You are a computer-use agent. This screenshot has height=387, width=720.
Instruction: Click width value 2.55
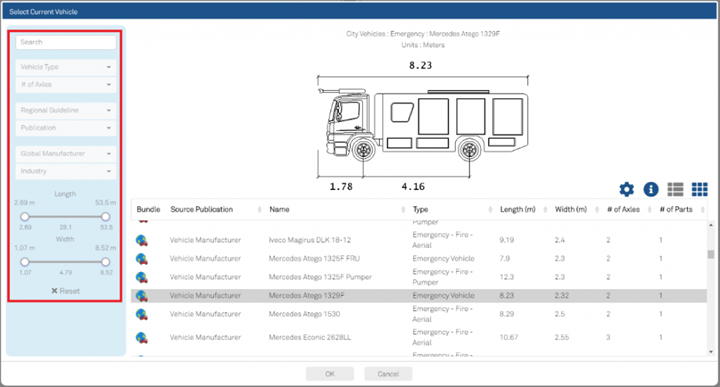562,337
